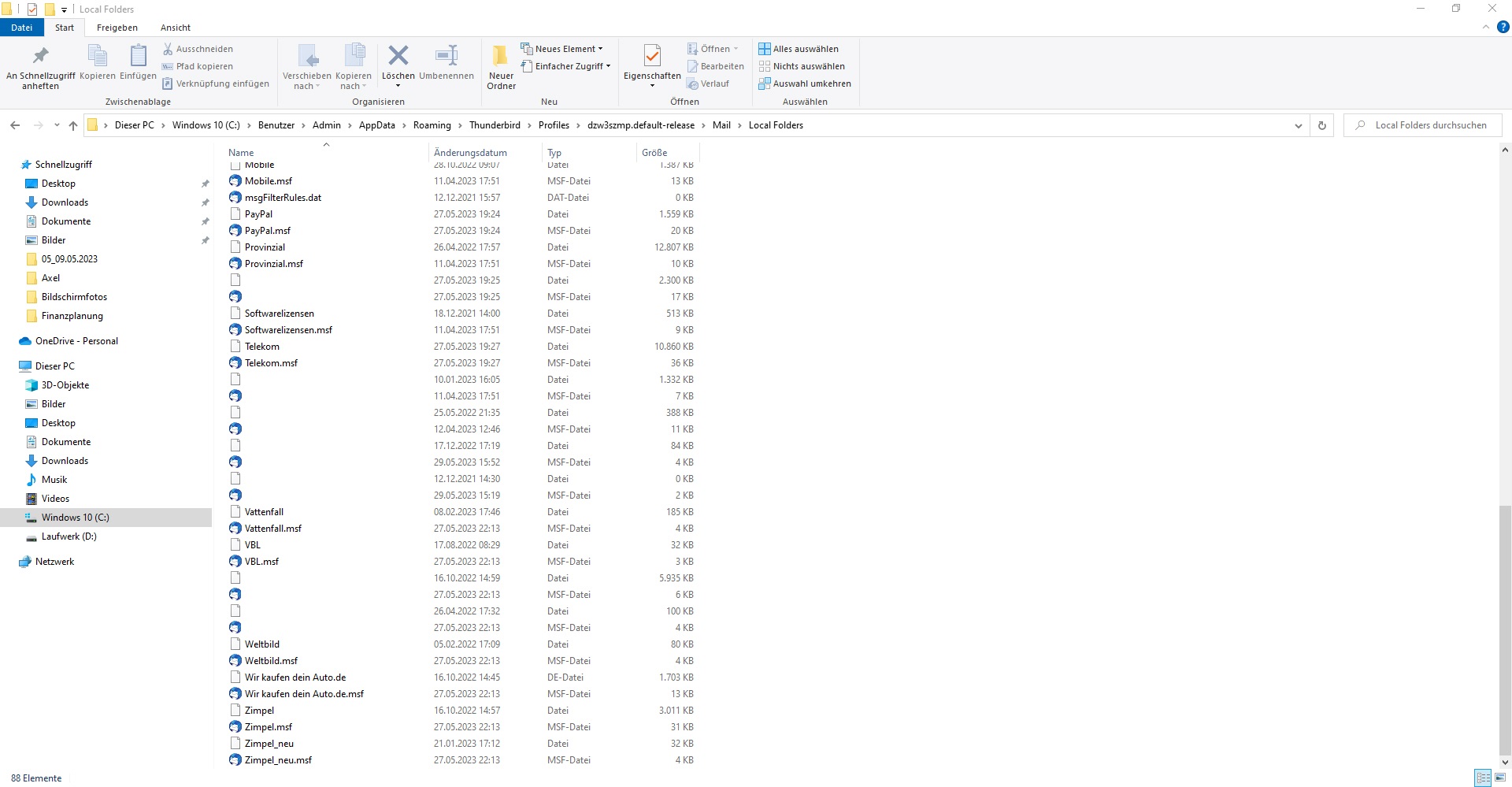Open the help question mark icon
Viewport: 1512px width, 787px height.
pyautogui.click(x=1503, y=27)
